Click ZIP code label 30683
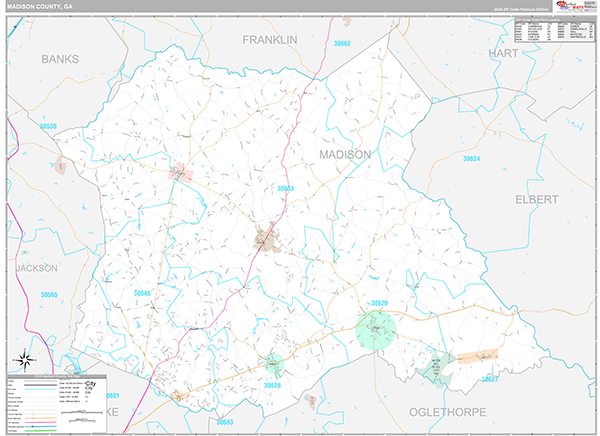The width and height of the screenshot is (600, 436). 225,422
